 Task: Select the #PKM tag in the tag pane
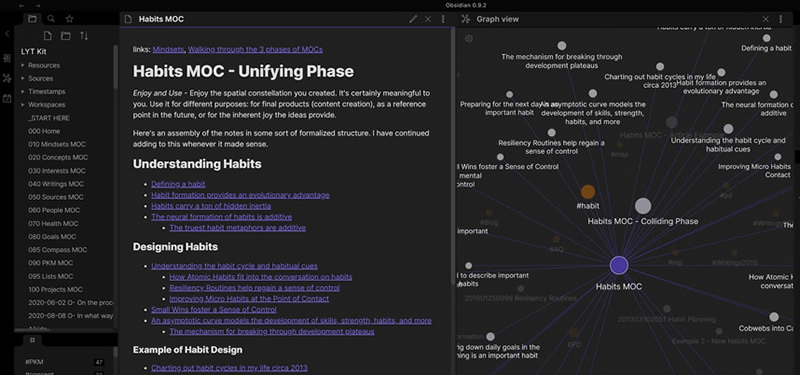tap(34, 362)
